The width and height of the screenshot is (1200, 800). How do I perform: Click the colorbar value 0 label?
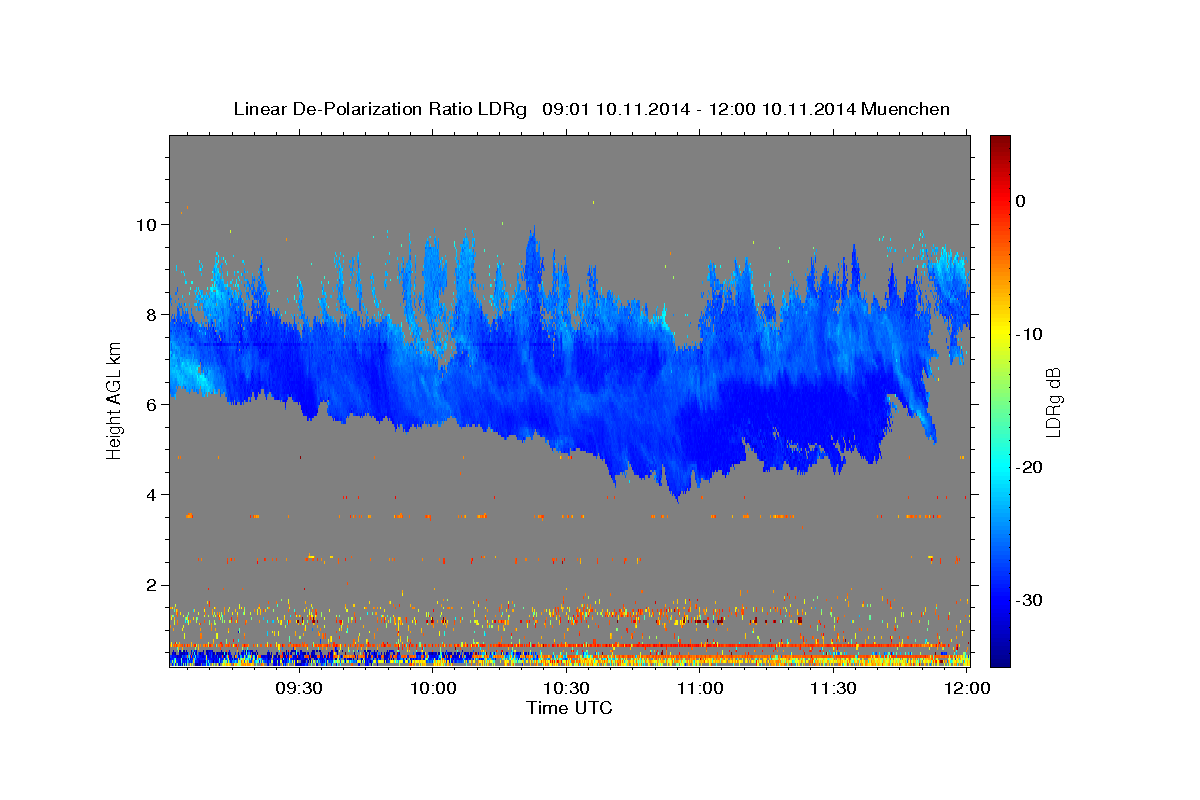[x=1021, y=201]
